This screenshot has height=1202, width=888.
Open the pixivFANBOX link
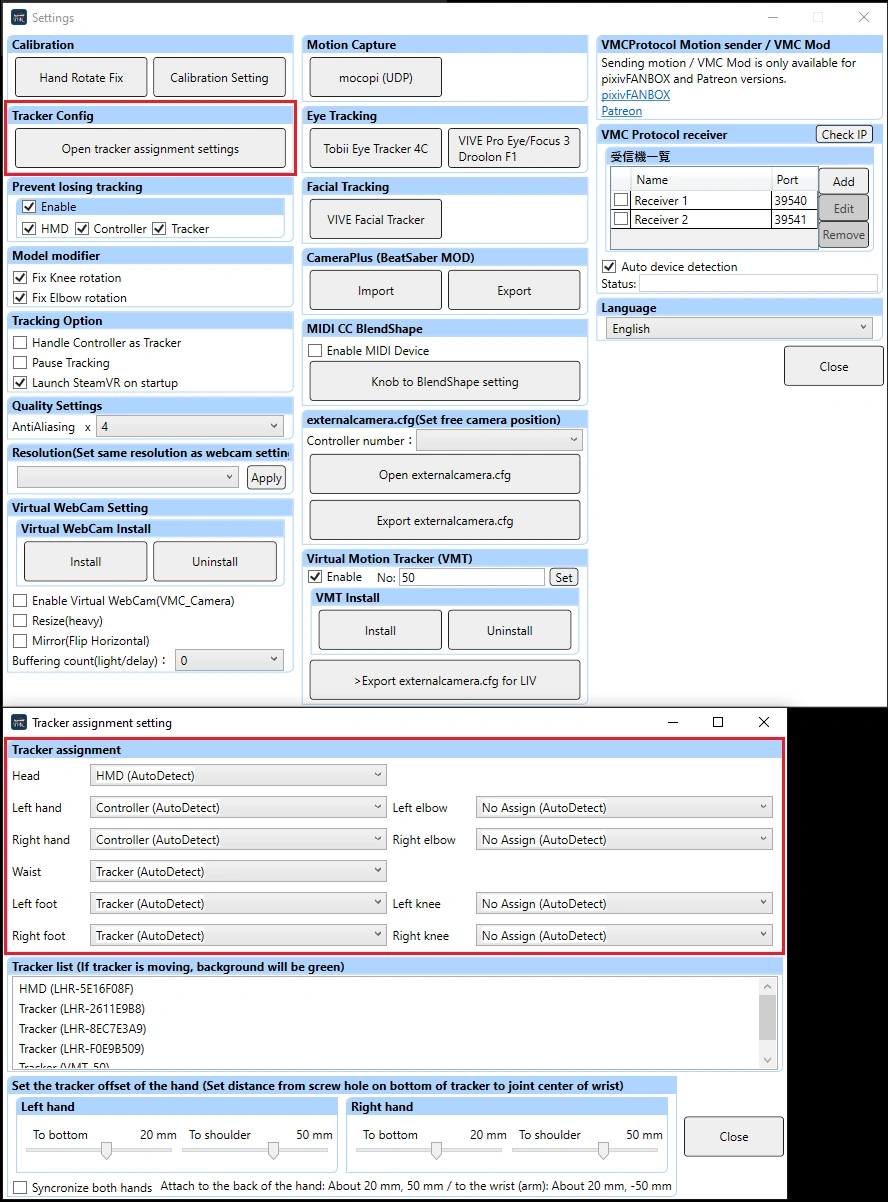click(x=636, y=95)
